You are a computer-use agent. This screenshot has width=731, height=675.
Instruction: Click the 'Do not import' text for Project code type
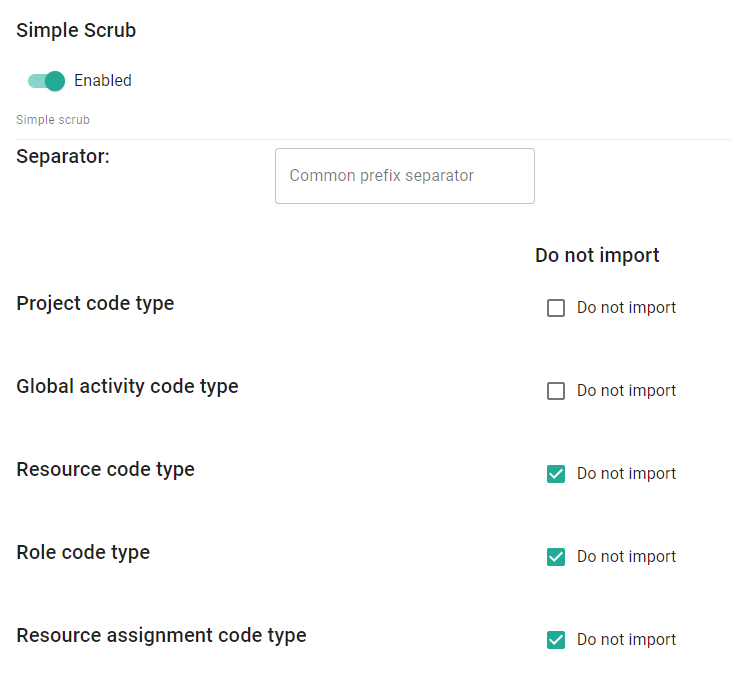626,308
